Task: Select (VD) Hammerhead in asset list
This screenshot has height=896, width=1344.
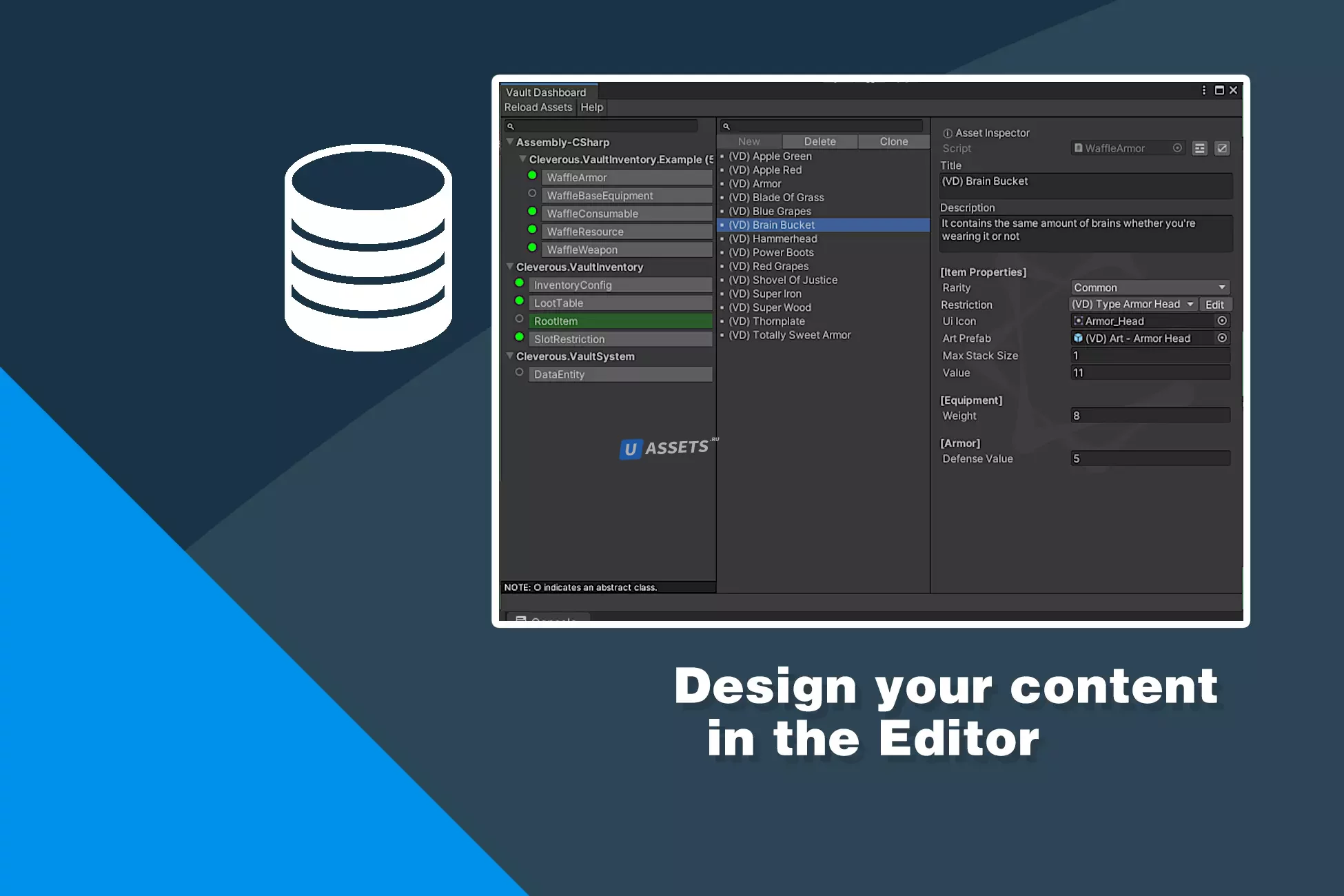Action: [773, 239]
